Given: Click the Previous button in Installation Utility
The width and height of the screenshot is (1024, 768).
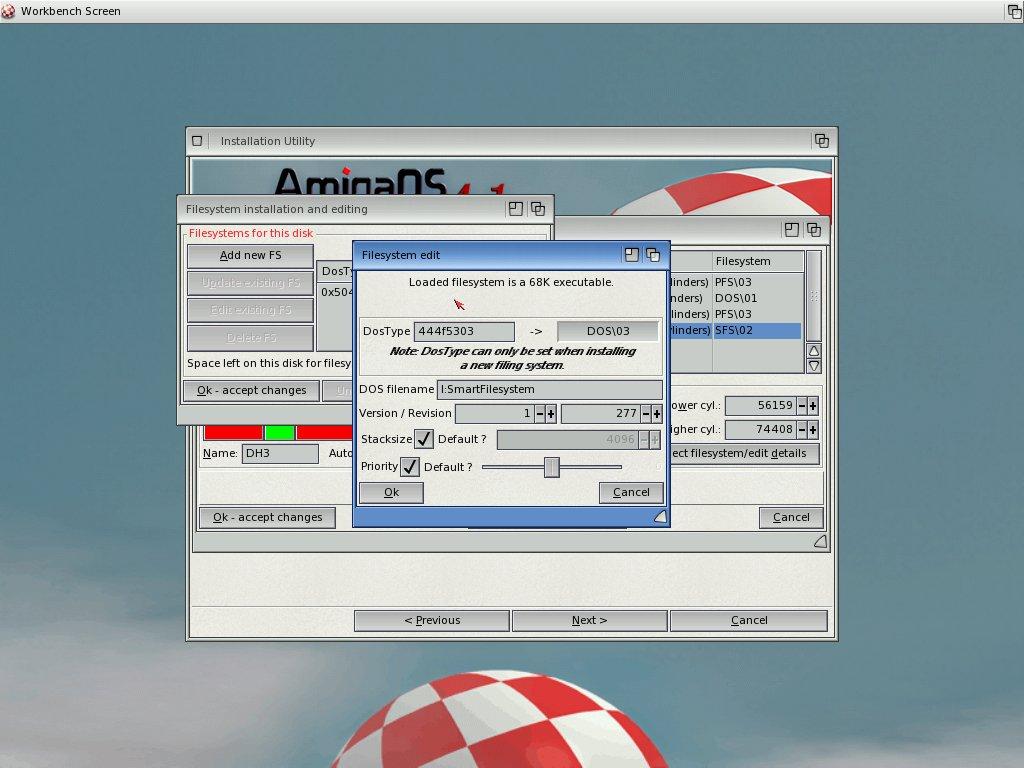Looking at the screenshot, I should pyautogui.click(x=432, y=620).
